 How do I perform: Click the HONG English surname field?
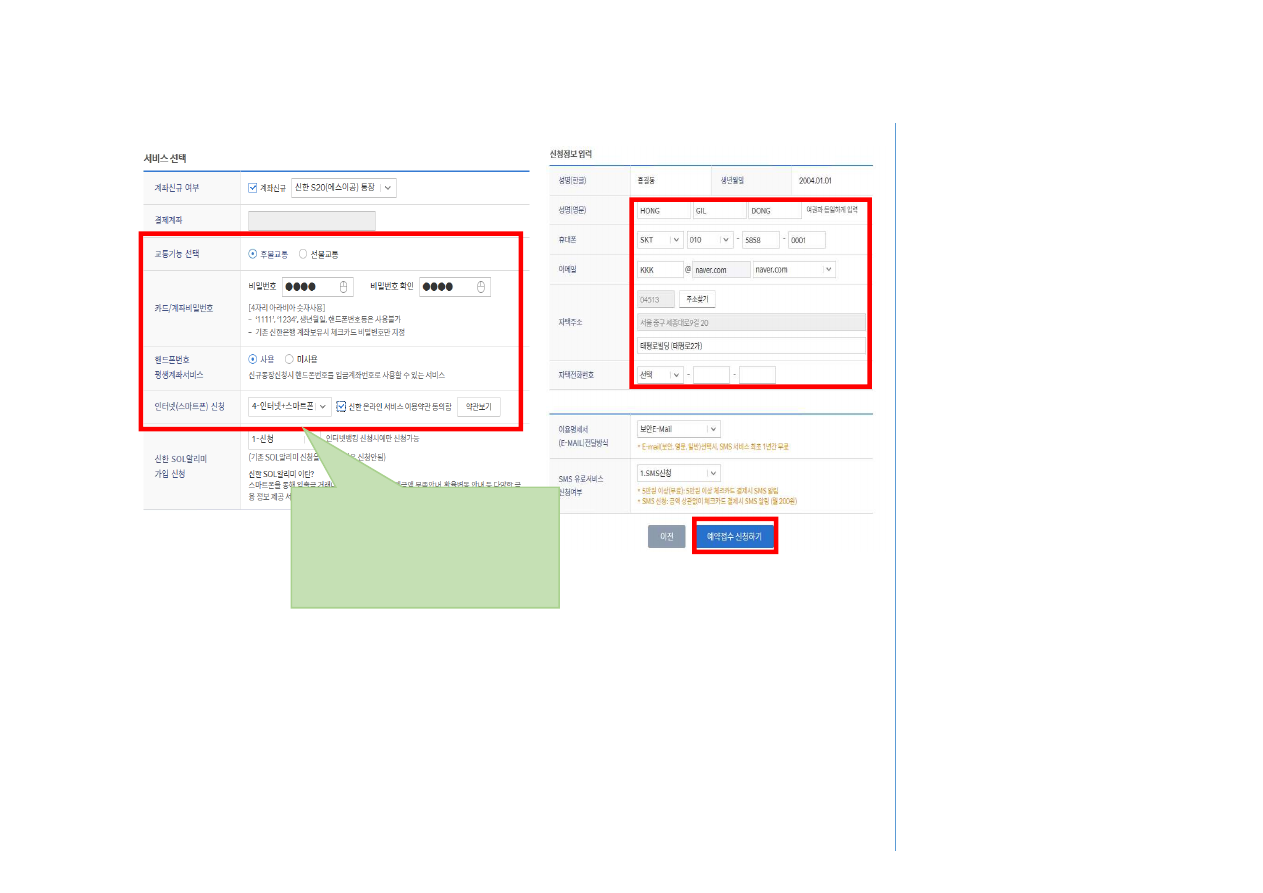click(662, 211)
